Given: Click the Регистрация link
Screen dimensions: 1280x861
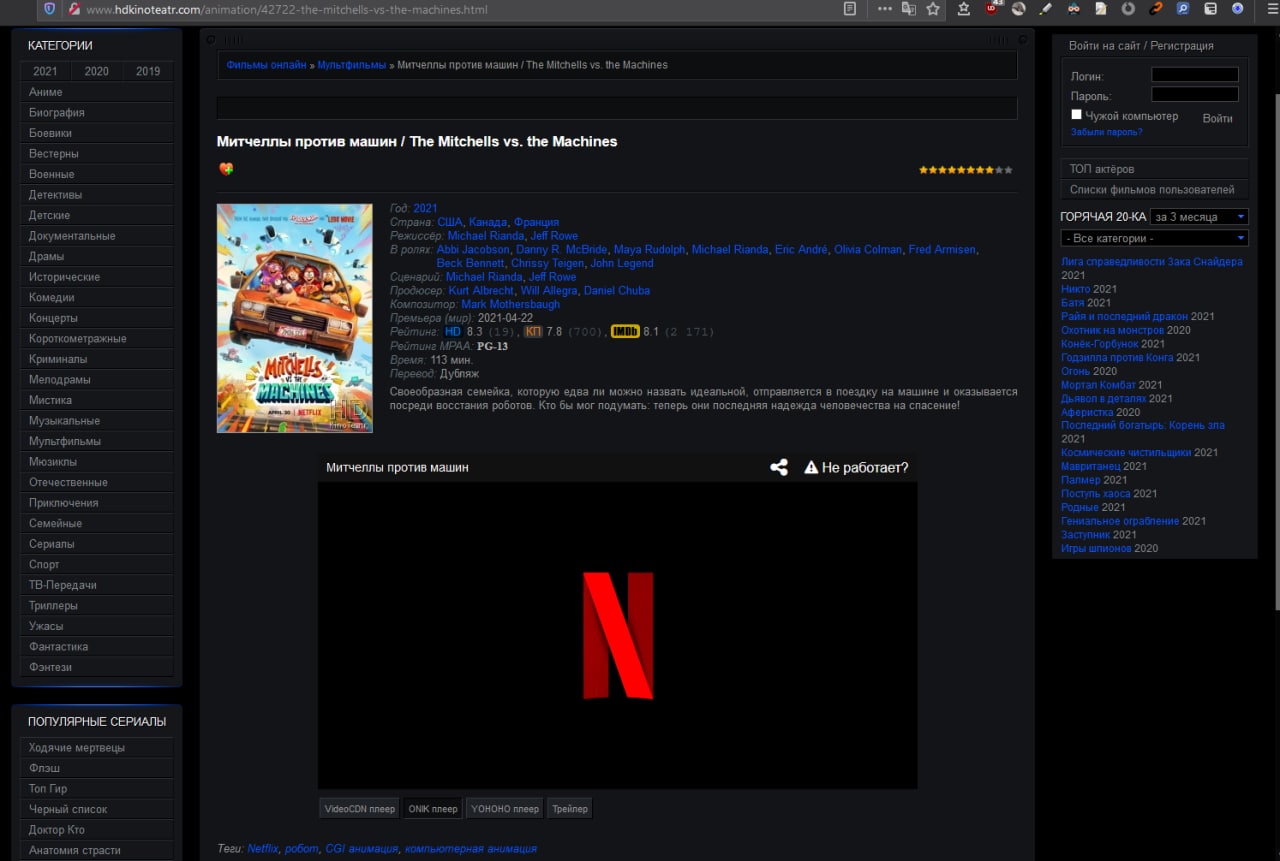Looking at the screenshot, I should [1182, 46].
